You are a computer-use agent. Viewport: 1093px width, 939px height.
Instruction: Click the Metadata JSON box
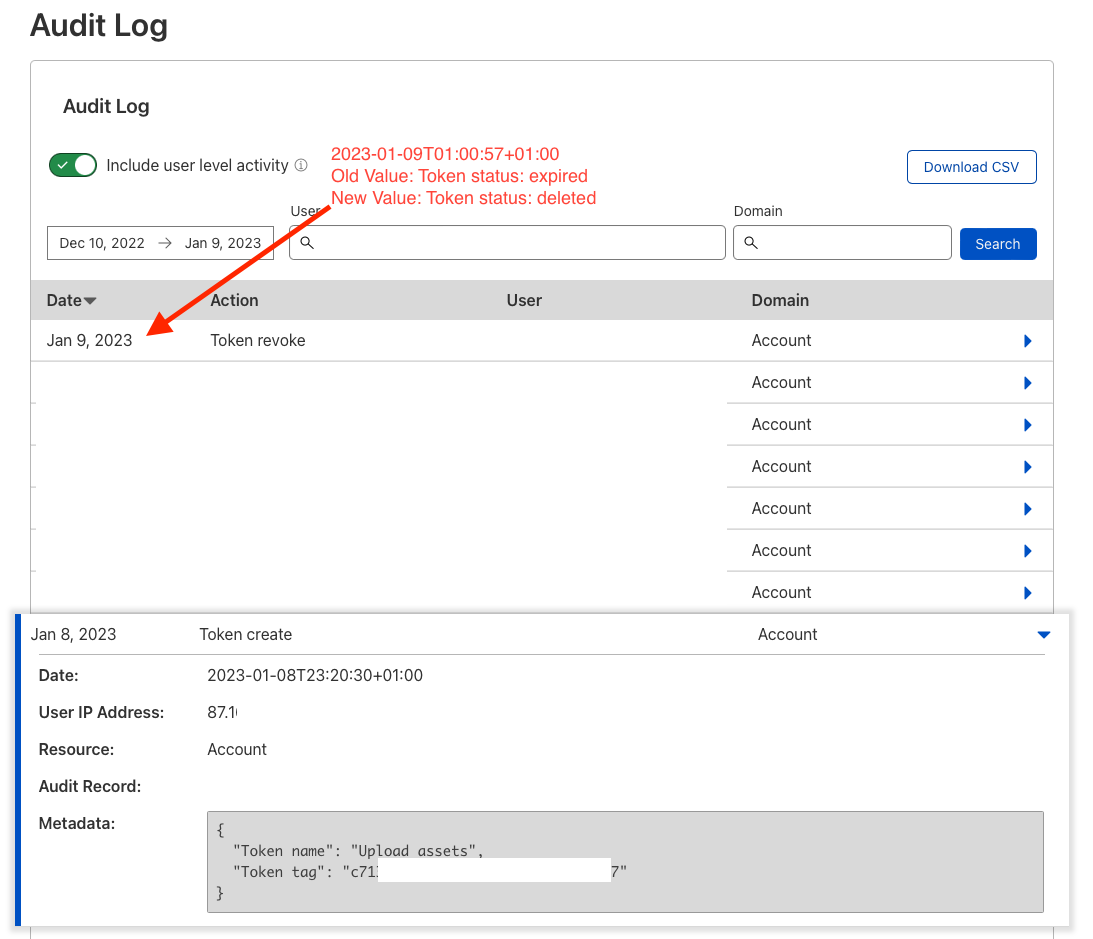625,862
